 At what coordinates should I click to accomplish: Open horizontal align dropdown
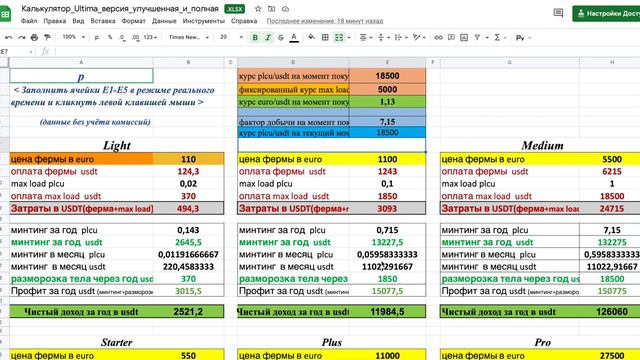[365, 38]
